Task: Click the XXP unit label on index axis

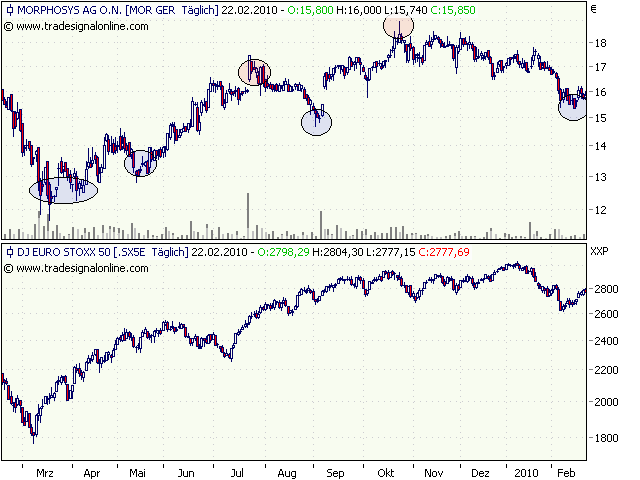Action: coord(599,251)
